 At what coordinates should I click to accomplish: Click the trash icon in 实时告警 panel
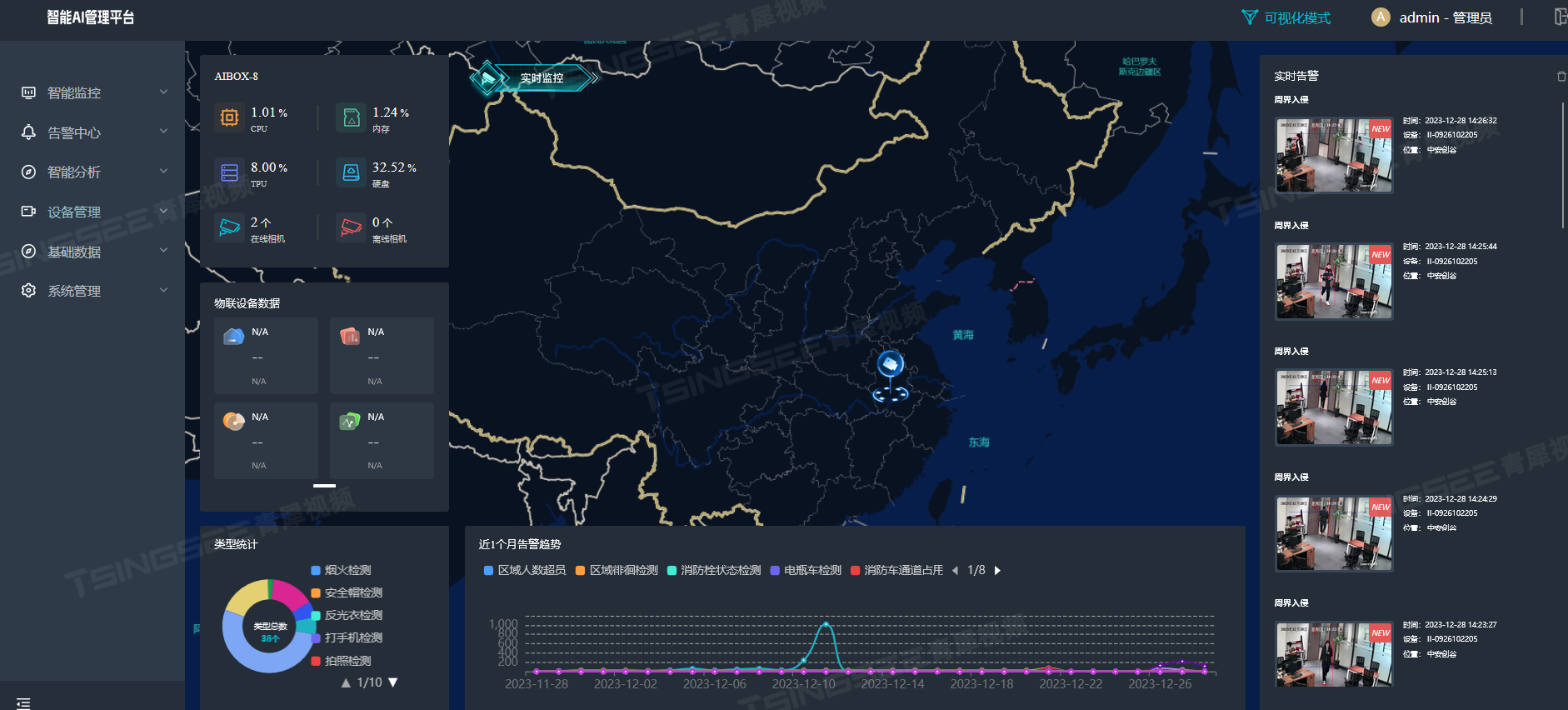tap(1561, 76)
